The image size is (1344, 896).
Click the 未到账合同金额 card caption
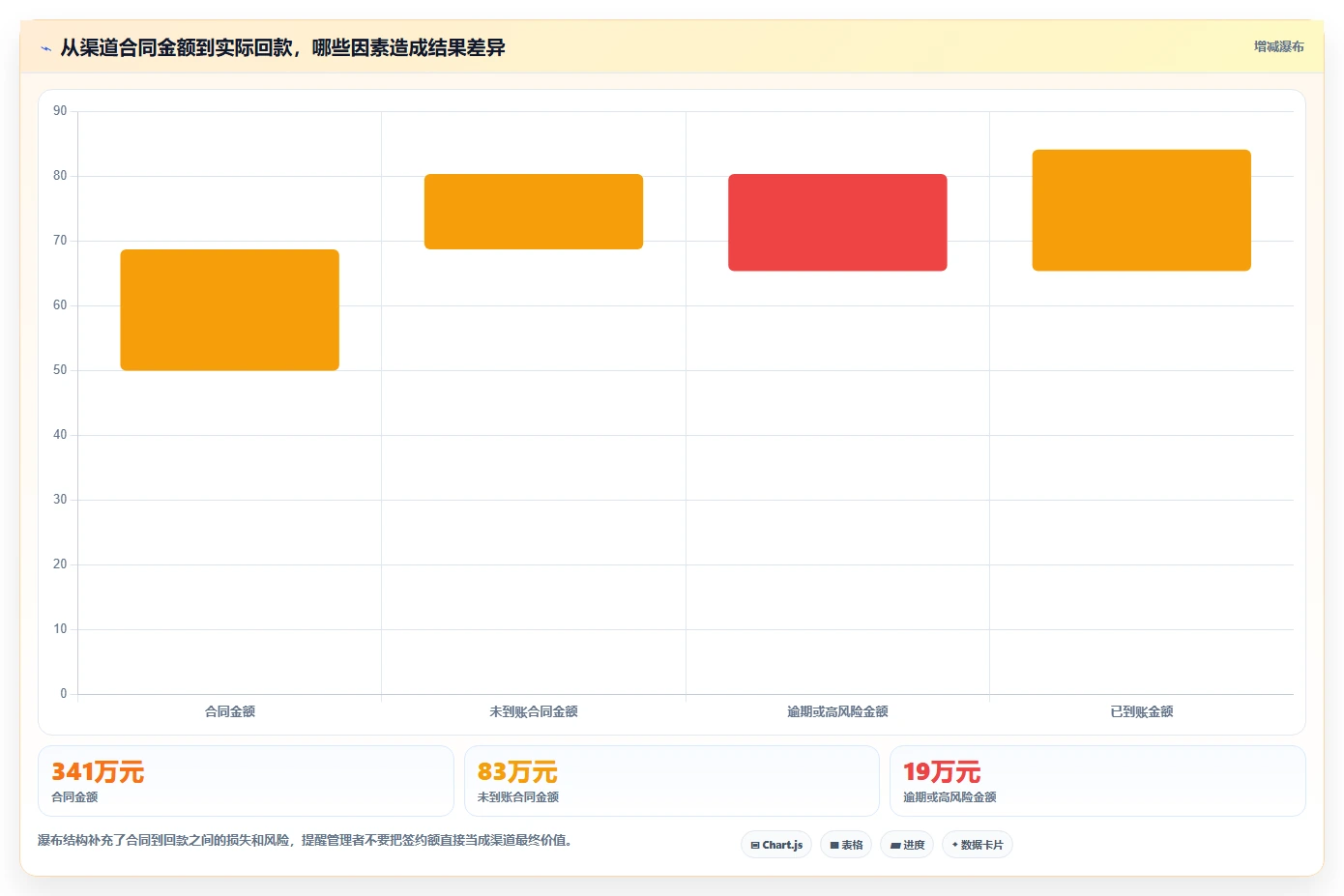click(x=518, y=797)
